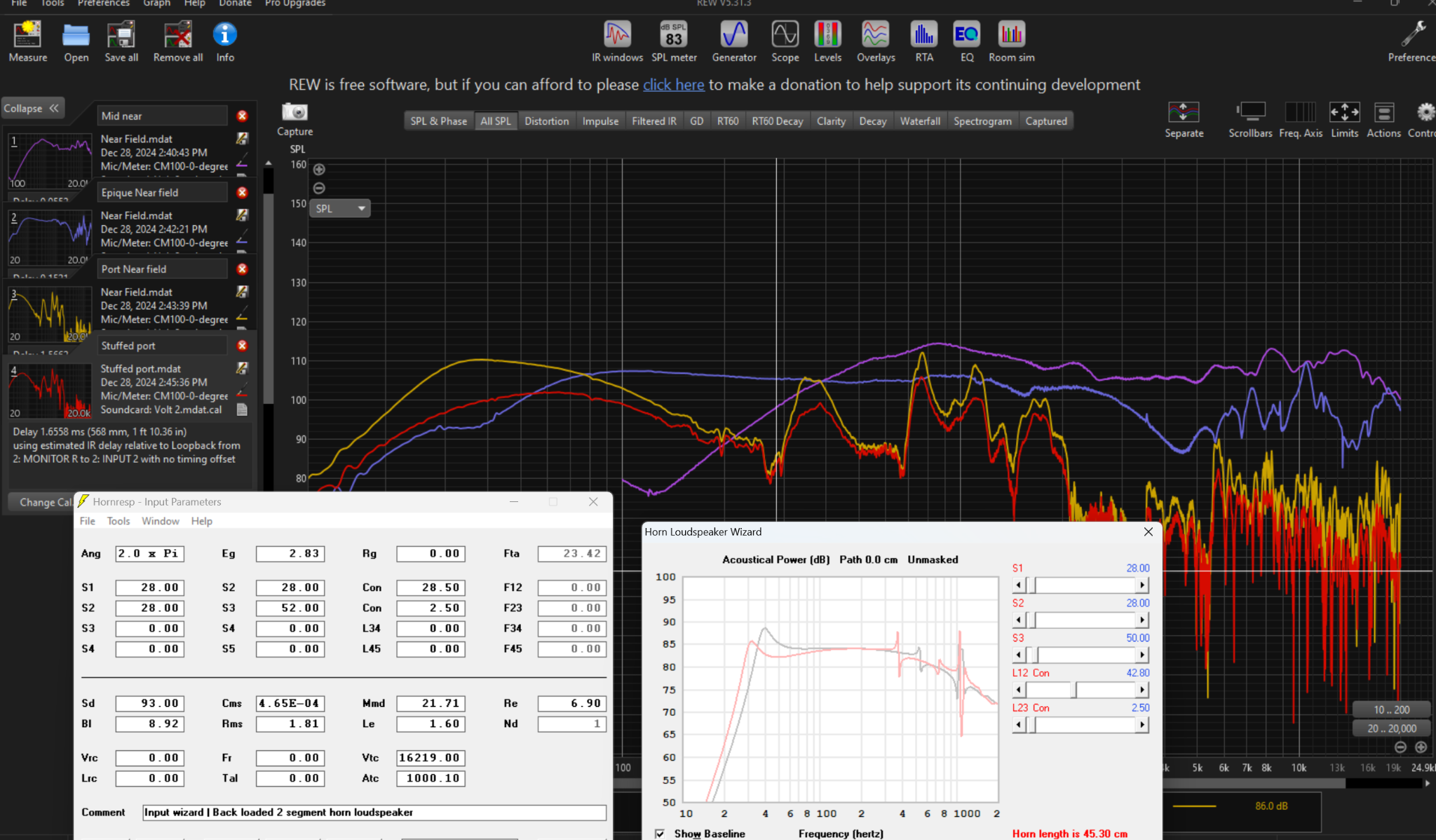Click the Measure icon in REW toolbar
1436x840 pixels.
coord(27,34)
